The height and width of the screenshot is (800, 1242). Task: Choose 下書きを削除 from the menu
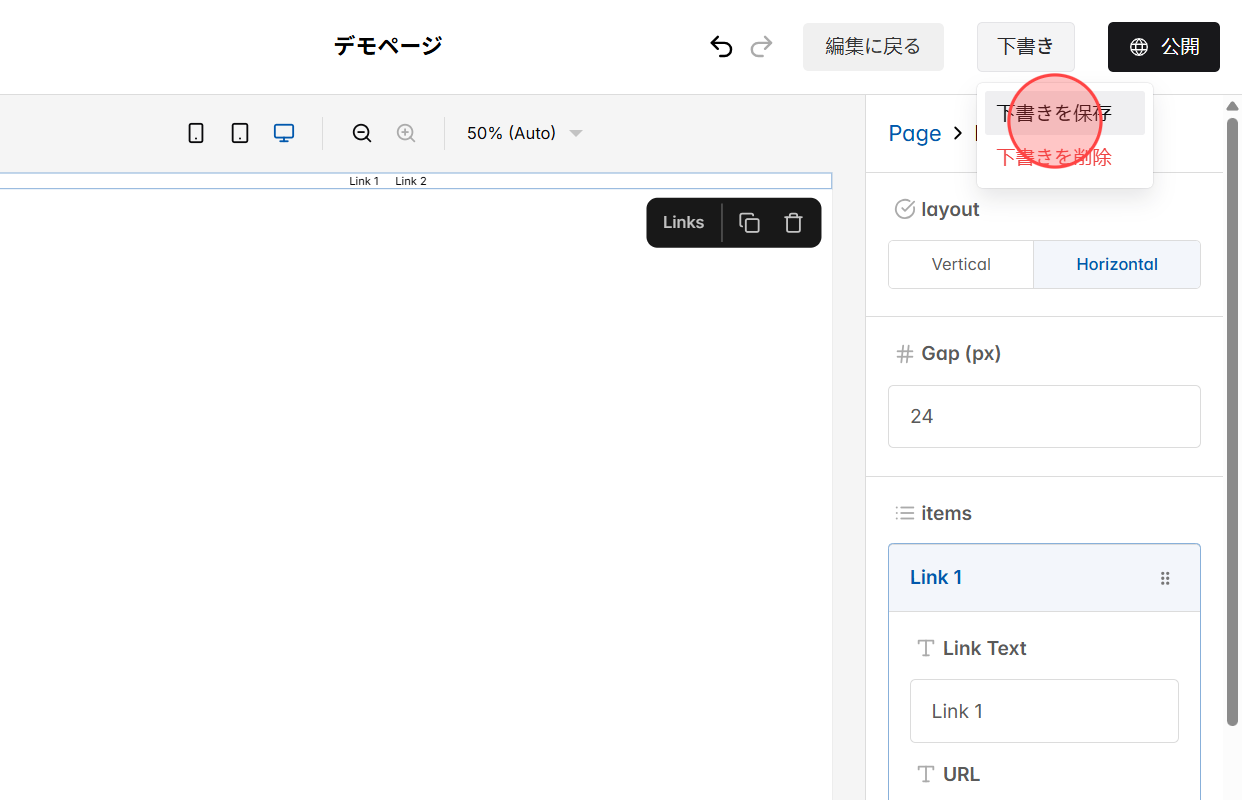(1053, 157)
